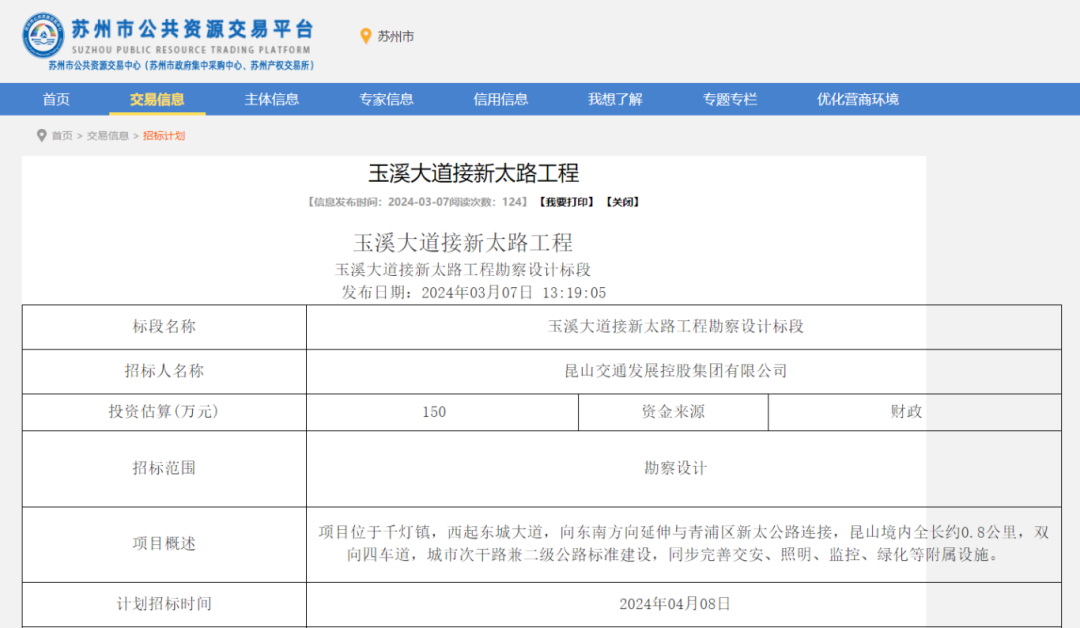Open the 专家信息 menu item
The width and height of the screenshot is (1080, 628).
click(x=386, y=99)
